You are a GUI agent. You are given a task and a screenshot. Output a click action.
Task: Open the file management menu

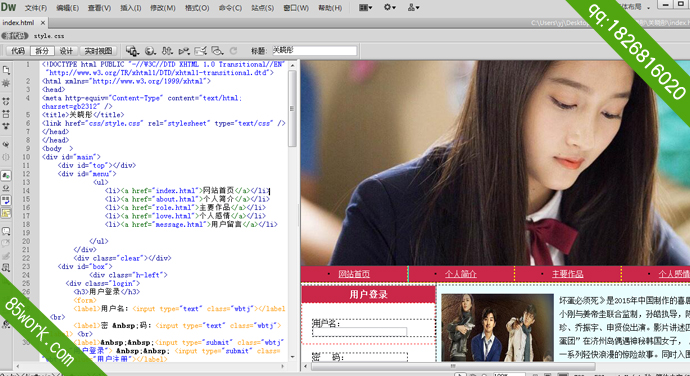pyautogui.click(x=167, y=51)
